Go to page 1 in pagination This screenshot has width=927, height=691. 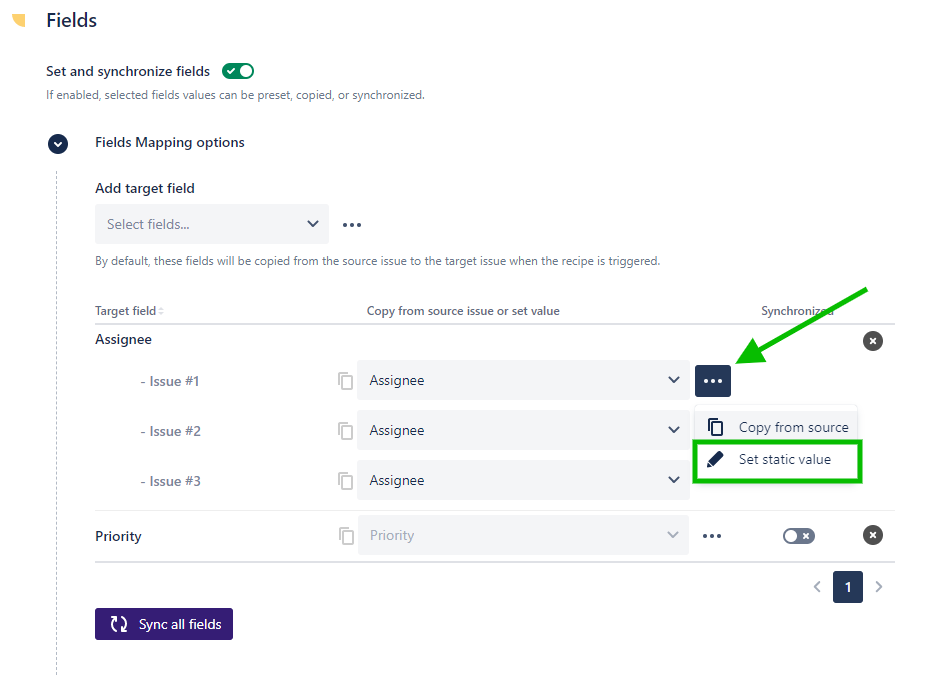pyautogui.click(x=848, y=587)
